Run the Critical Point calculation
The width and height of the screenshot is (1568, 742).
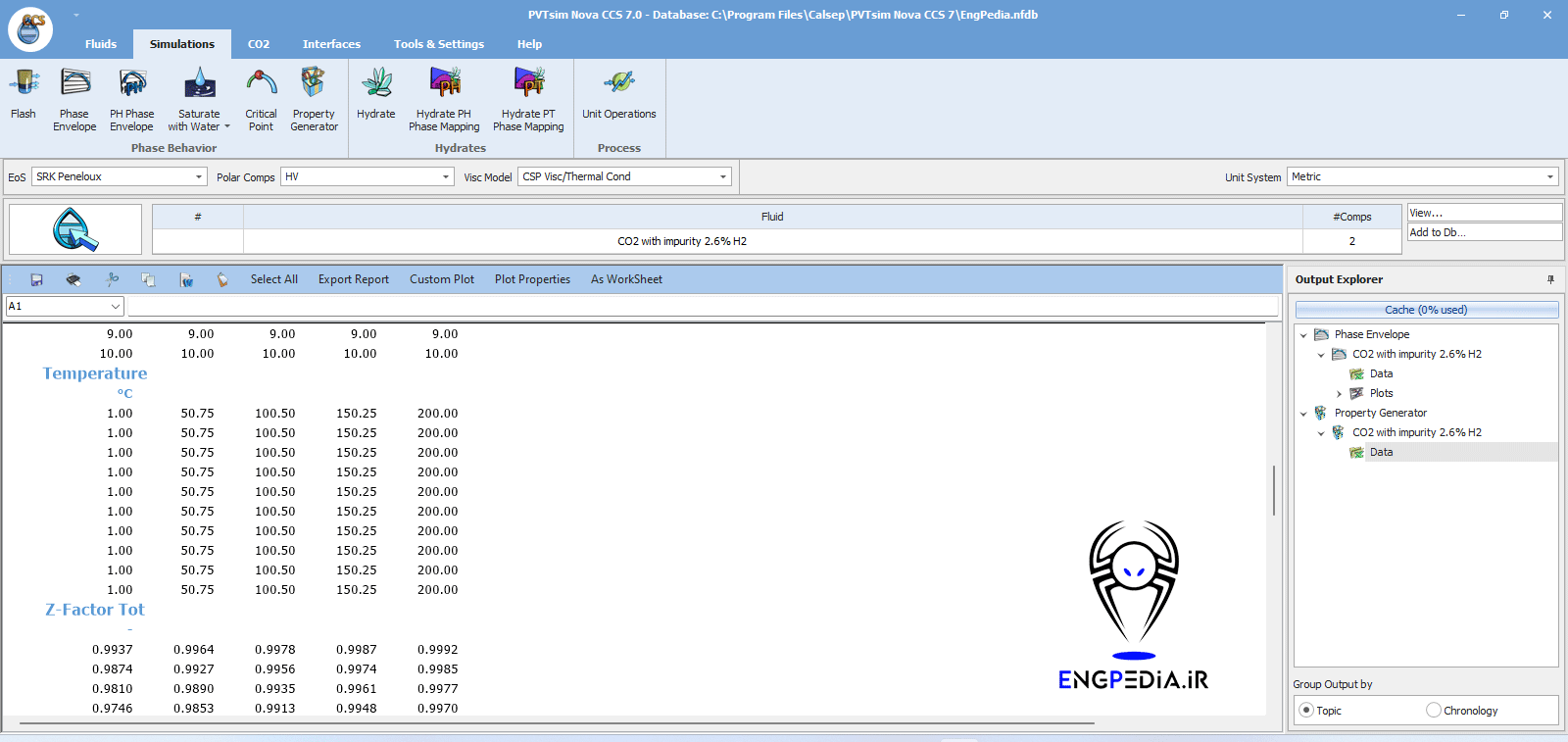(261, 99)
